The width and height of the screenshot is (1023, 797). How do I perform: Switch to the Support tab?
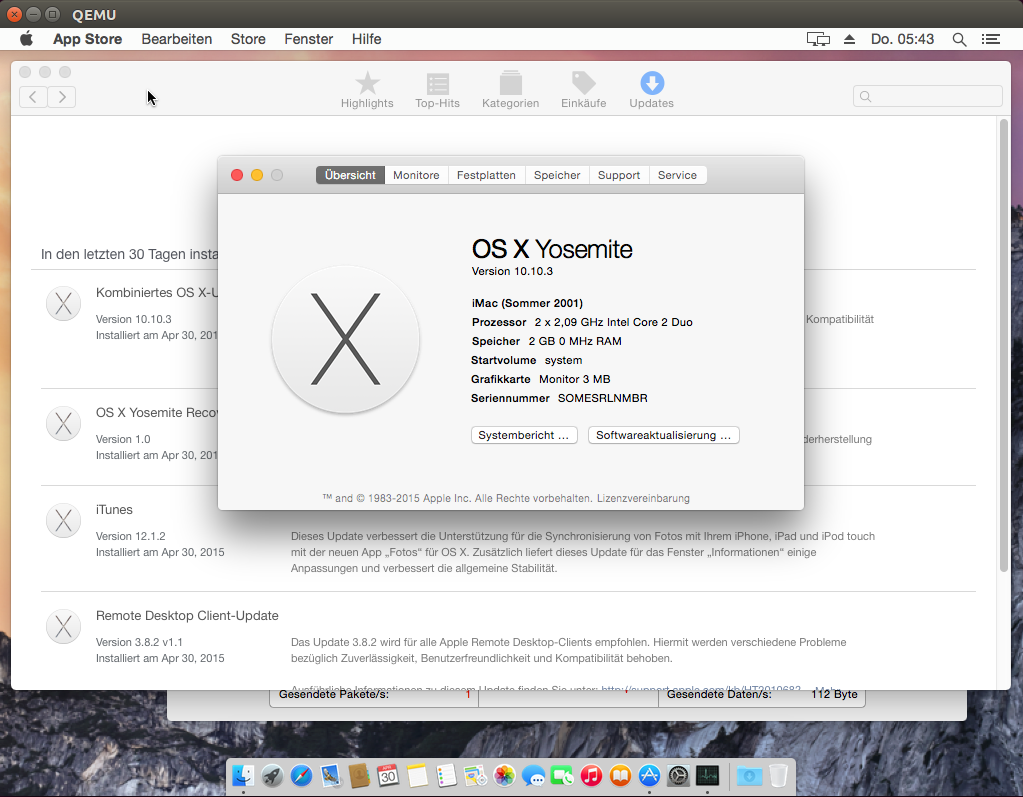point(618,175)
